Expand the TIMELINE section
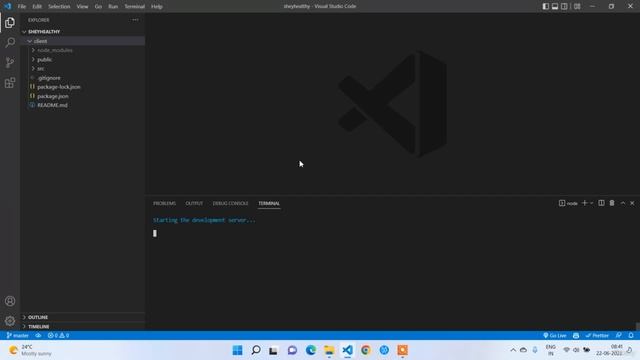Image resolution: width=640 pixels, height=360 pixels. pyautogui.click(x=83, y=327)
